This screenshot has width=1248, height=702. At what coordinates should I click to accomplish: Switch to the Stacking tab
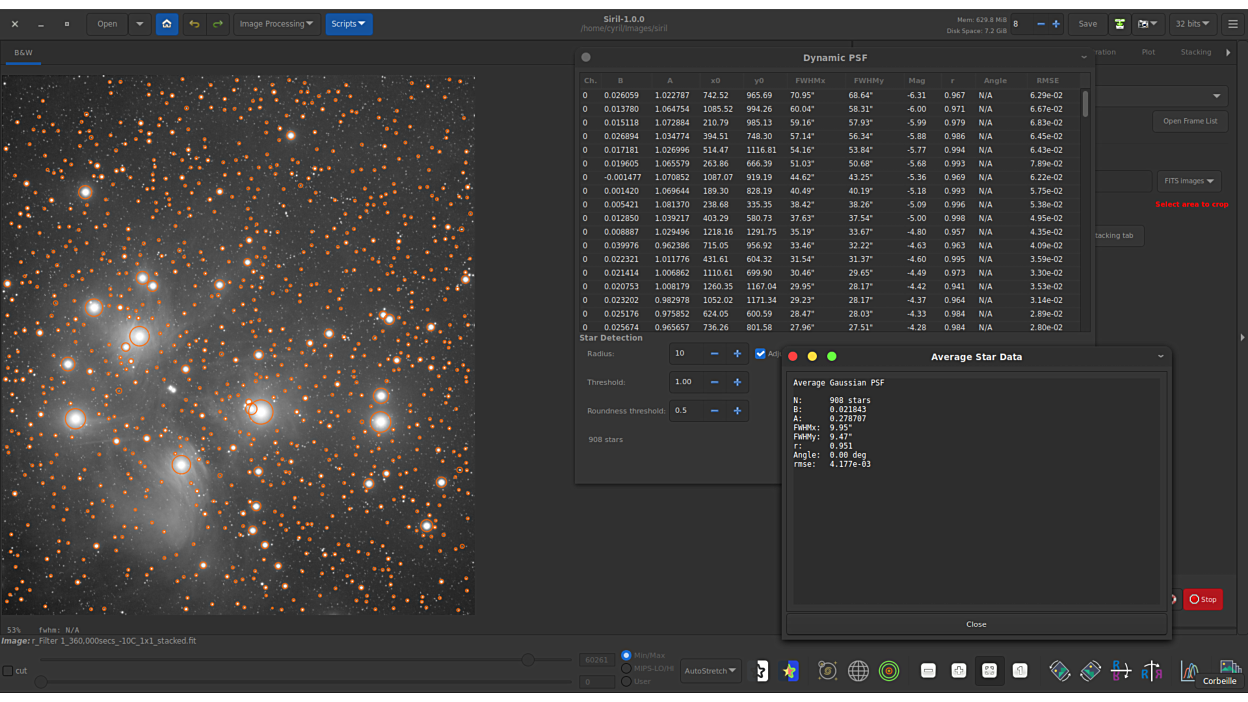pyautogui.click(x=1195, y=52)
